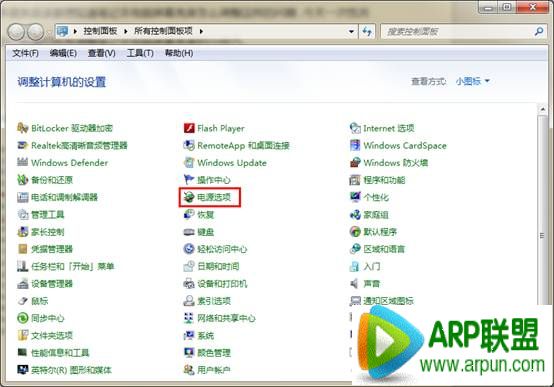
Task: Click the vertical scrollbar thumb
Action: pos(542,210)
